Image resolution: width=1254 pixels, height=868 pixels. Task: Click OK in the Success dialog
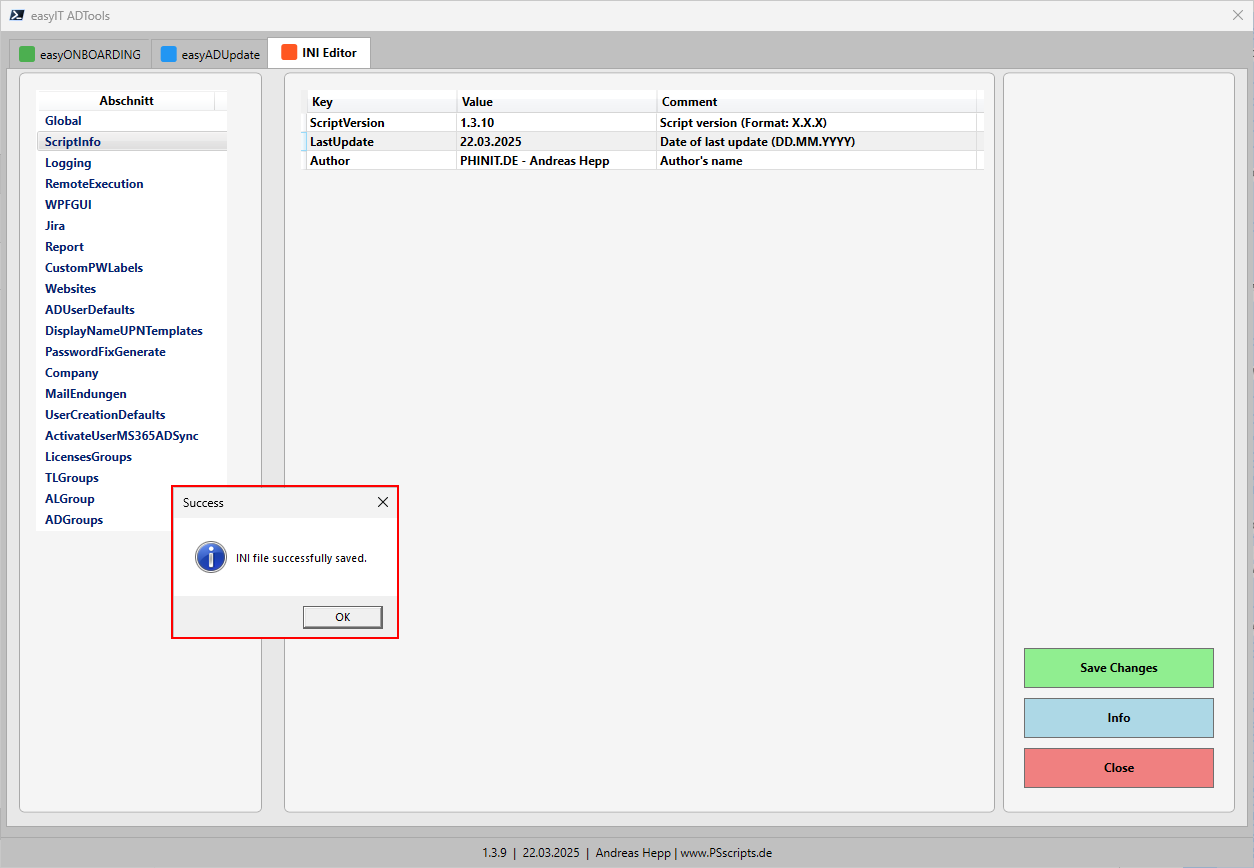pyautogui.click(x=342, y=617)
